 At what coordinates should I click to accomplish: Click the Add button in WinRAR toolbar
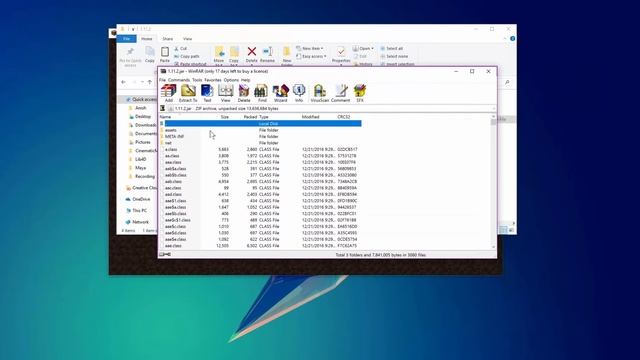169,93
